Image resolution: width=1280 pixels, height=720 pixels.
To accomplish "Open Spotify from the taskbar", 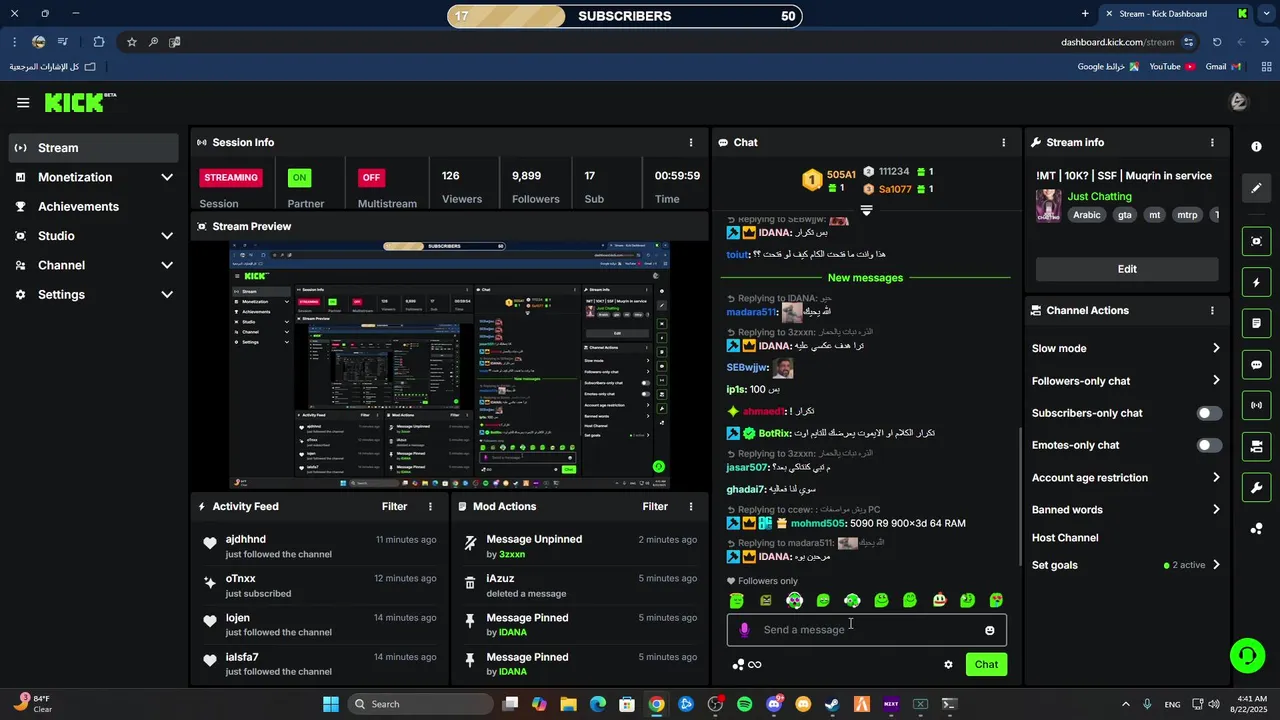I will point(744,704).
